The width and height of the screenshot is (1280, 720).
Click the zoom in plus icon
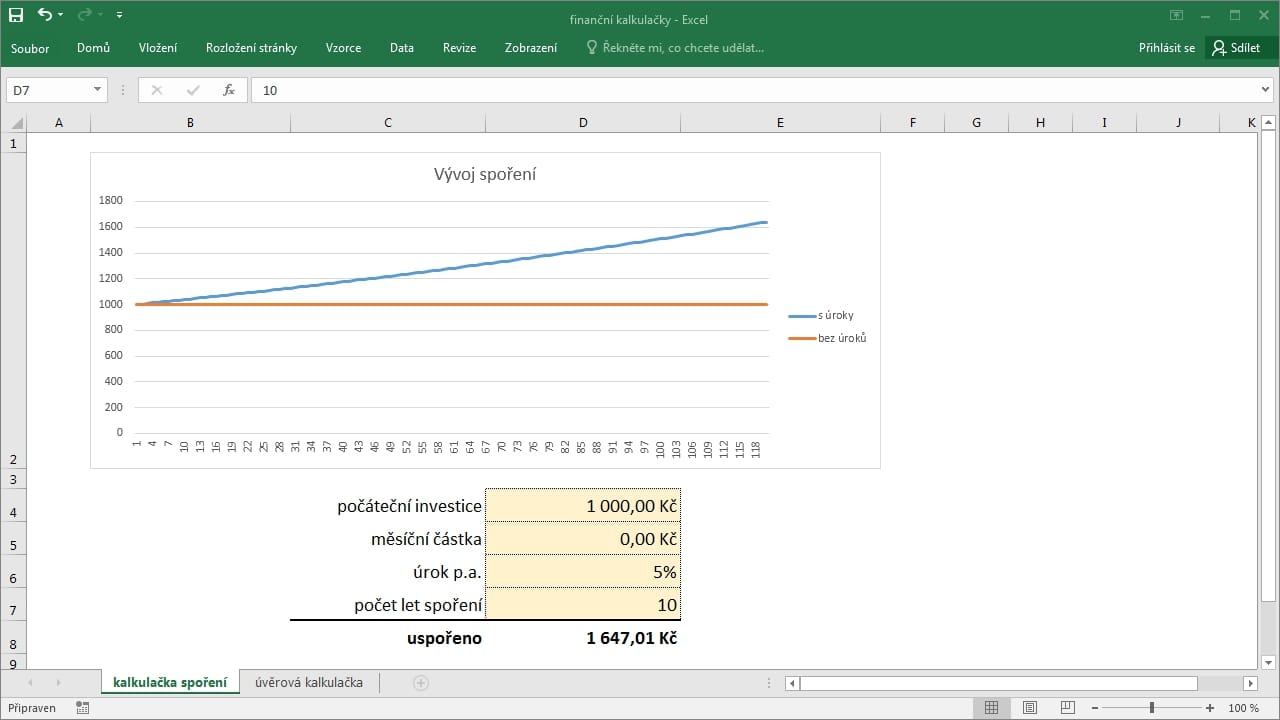pos(1210,708)
